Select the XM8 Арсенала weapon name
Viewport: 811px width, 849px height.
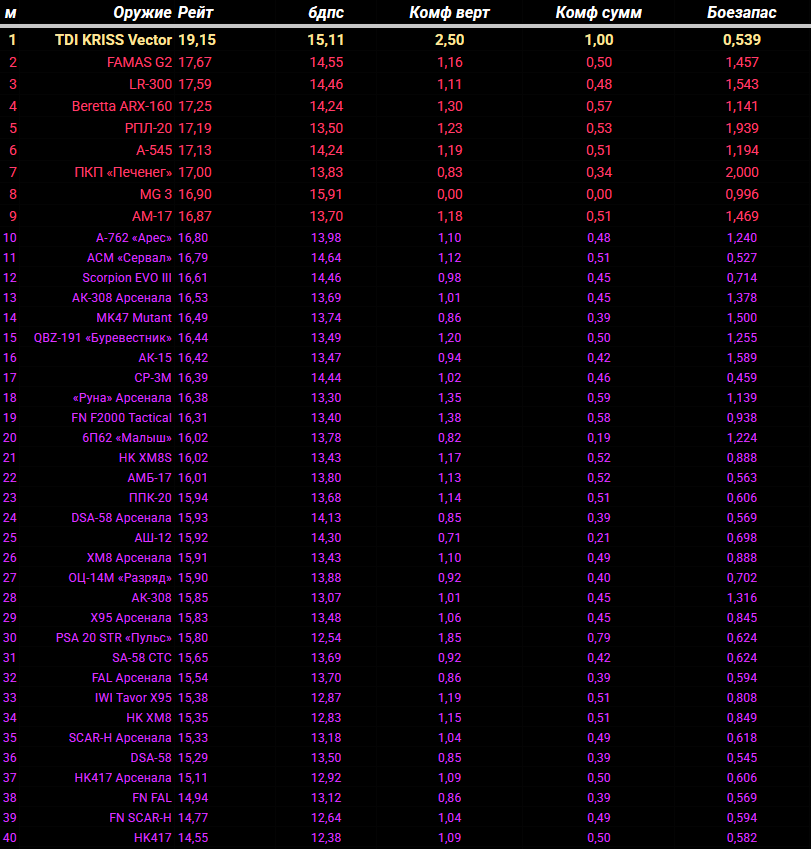(129, 558)
